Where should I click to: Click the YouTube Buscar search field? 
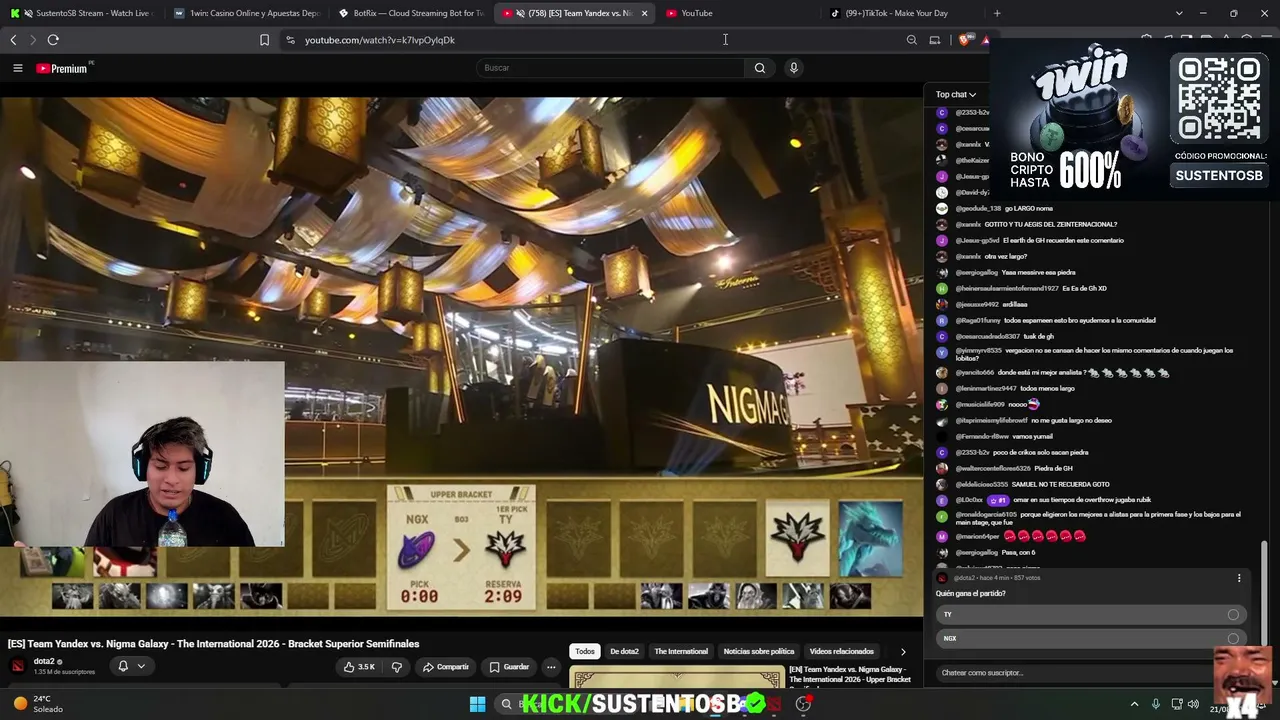(610, 68)
